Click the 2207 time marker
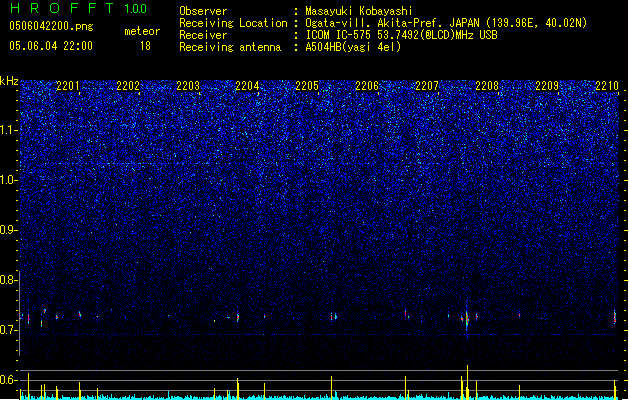Viewport: 629px width, 400px height. click(427, 86)
